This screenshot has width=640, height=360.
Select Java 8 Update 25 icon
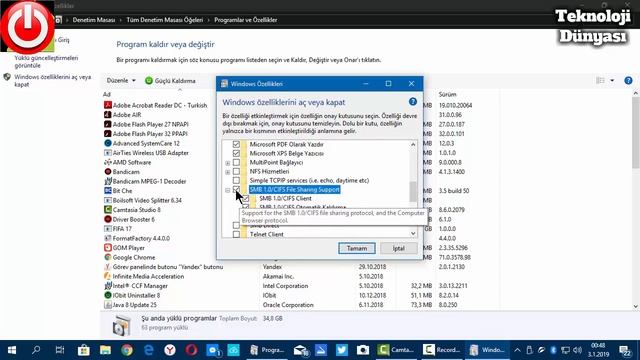tap(108, 305)
